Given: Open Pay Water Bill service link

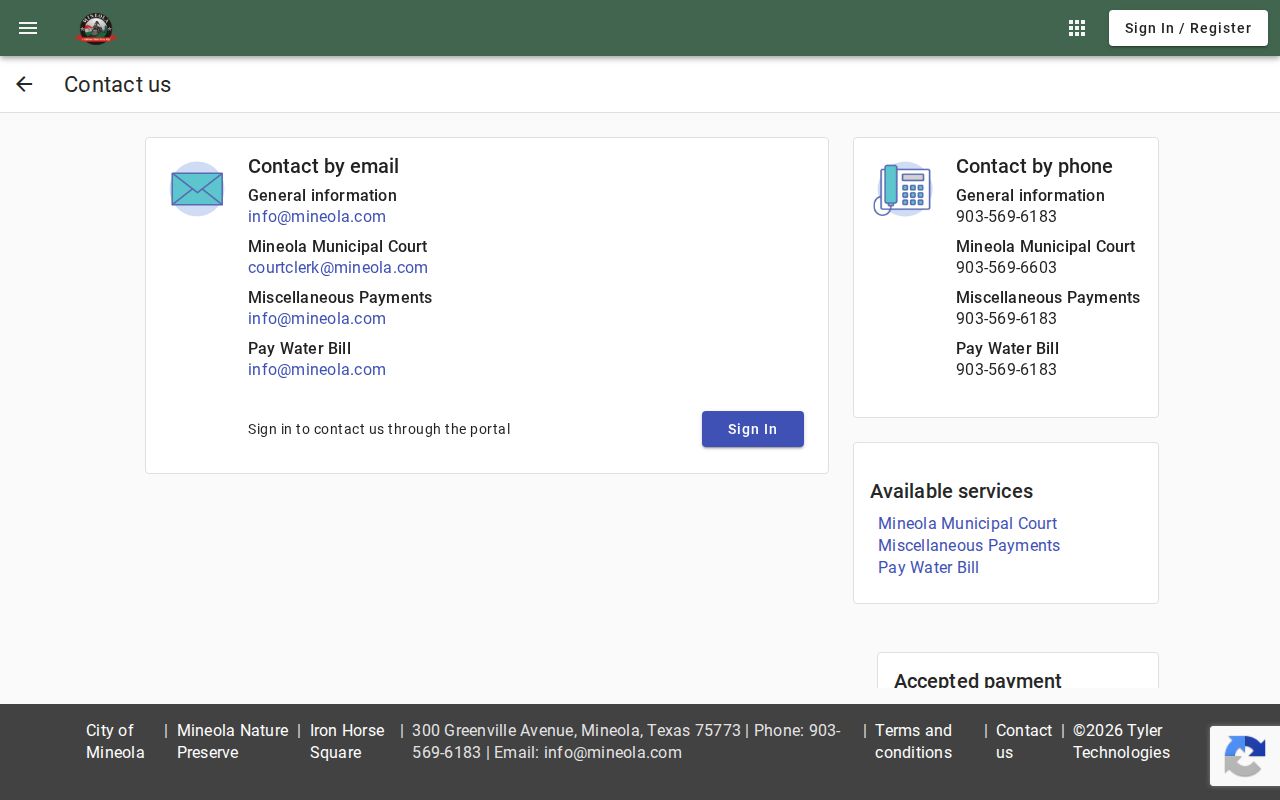Looking at the screenshot, I should (x=928, y=567).
